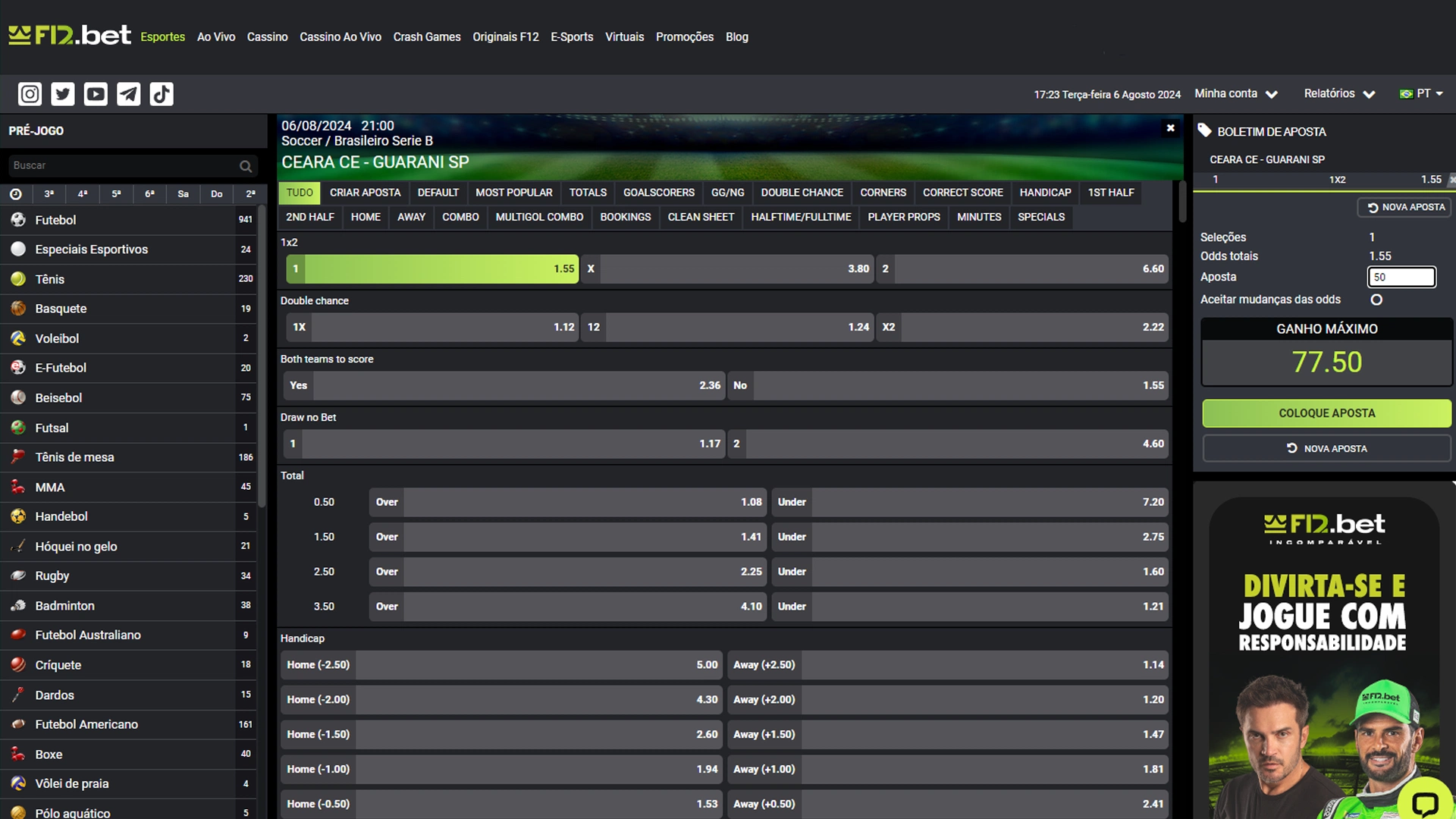Viewport: 1456px width, 819px height.
Task: Open the Ao Vivo menu item
Action: (215, 36)
